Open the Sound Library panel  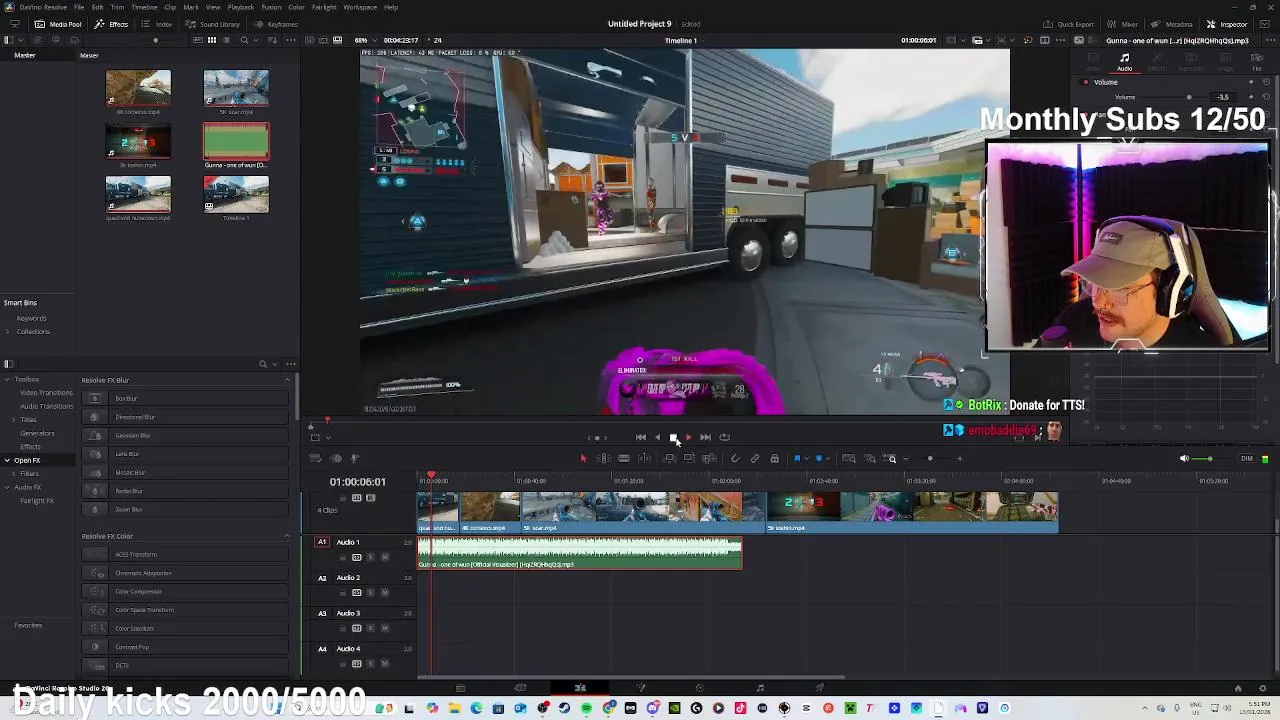(x=213, y=24)
